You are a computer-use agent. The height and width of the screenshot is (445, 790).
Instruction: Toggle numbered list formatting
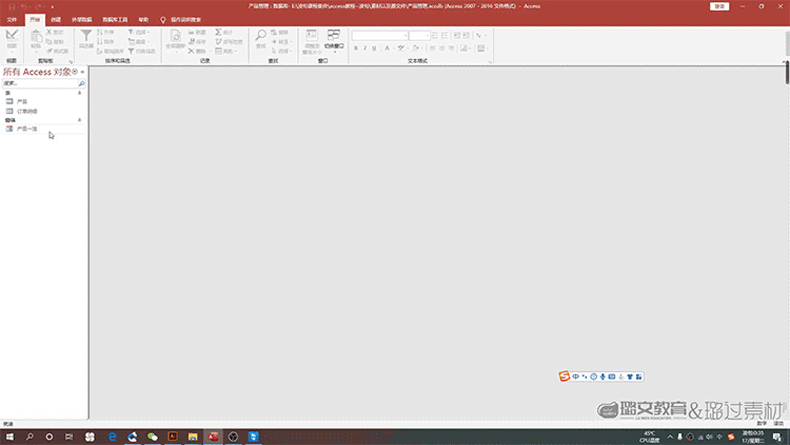444,35
